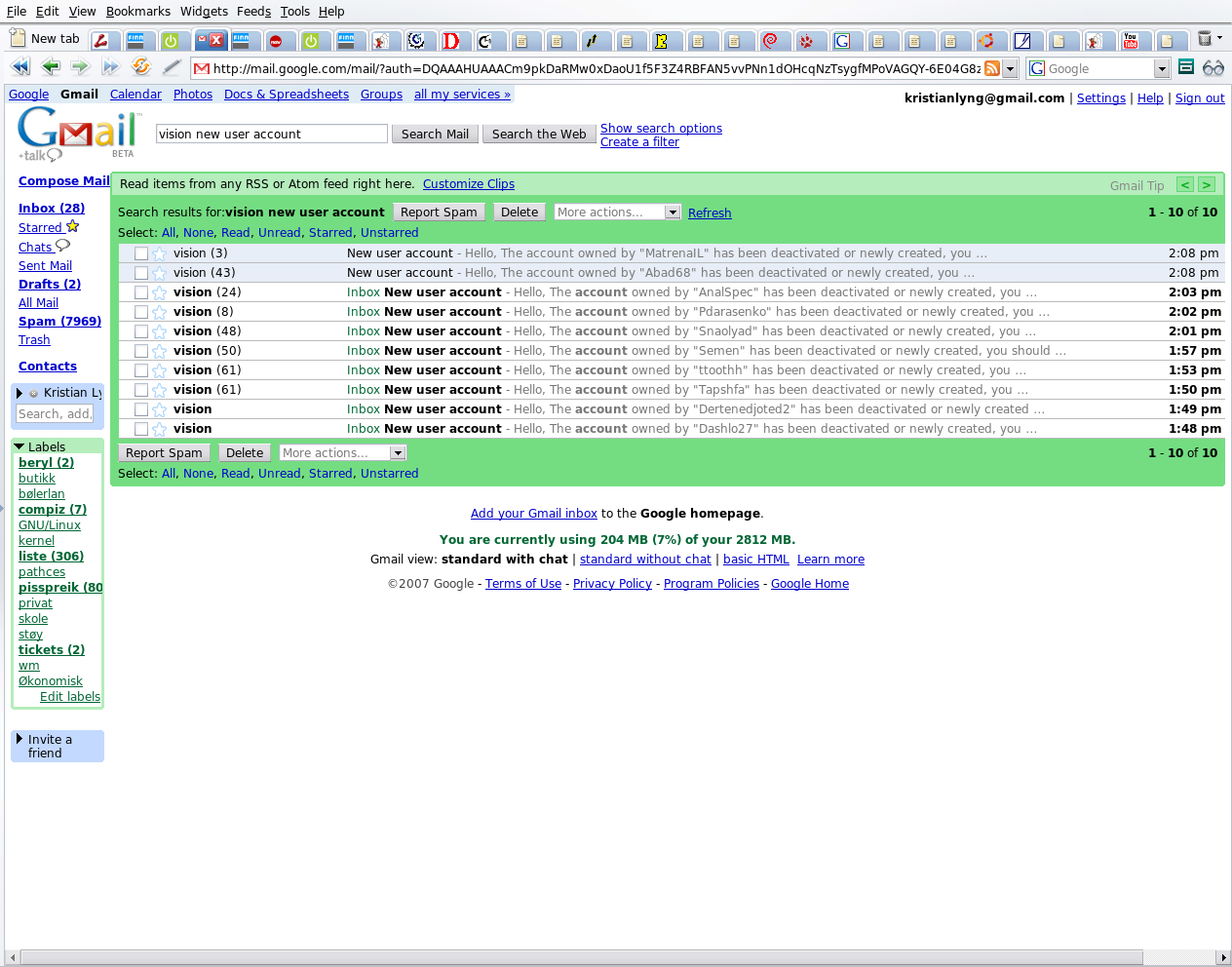Check the box for AnalSpec message
This screenshot has width=1232, height=967.
(x=141, y=292)
